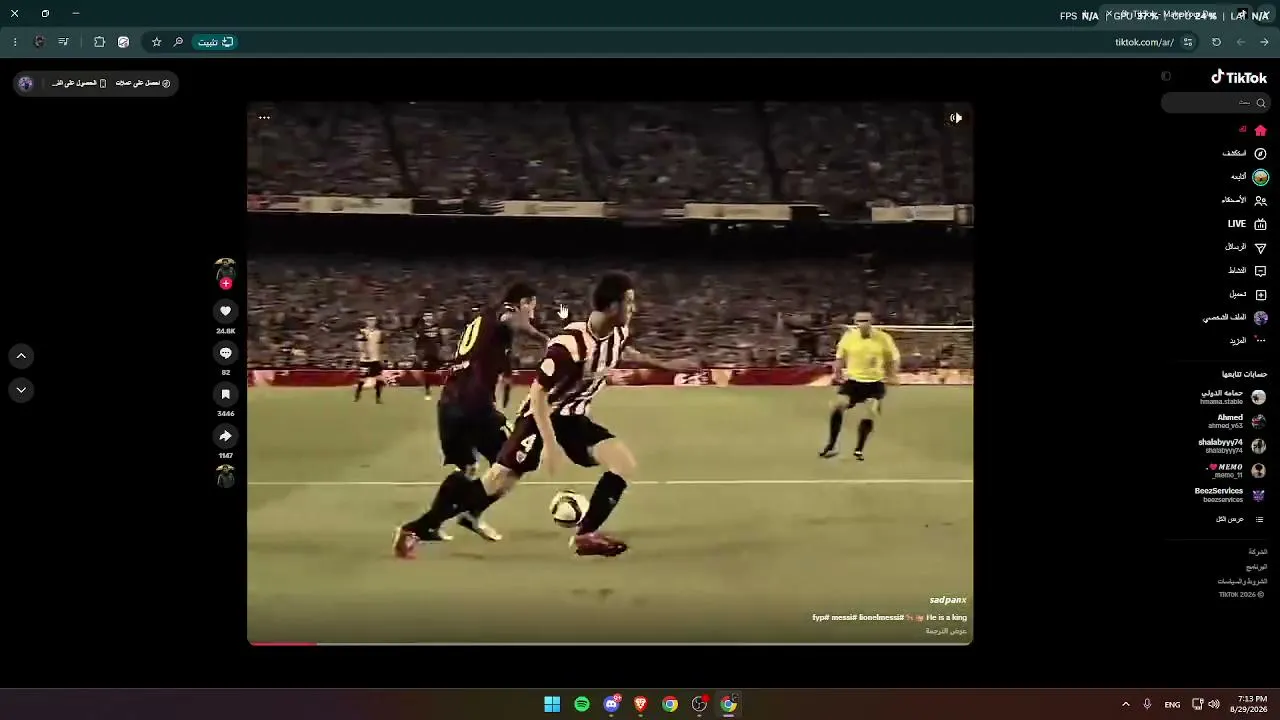
Task: Switch the ENG input language
Action: point(1172,705)
